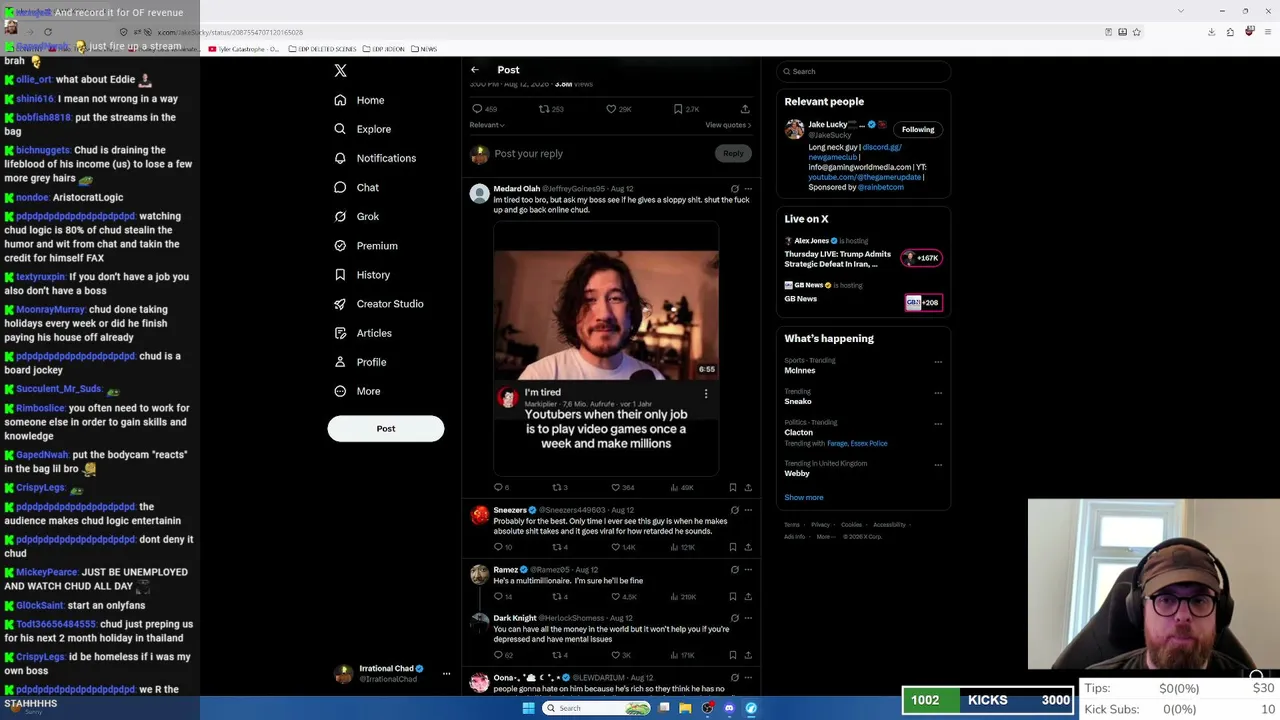The height and width of the screenshot is (720, 1280).
Task: Open the youtube.com/@thegamerupdate link
Action: pos(864,177)
